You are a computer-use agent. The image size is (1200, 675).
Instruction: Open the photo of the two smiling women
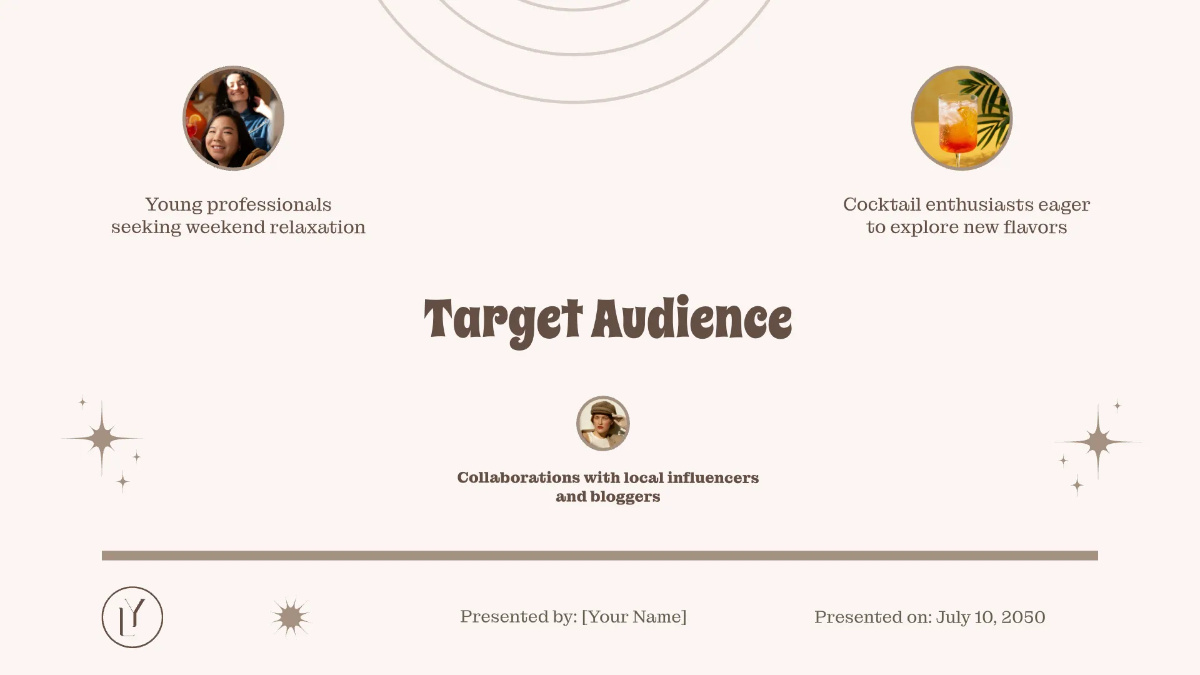[x=232, y=118]
